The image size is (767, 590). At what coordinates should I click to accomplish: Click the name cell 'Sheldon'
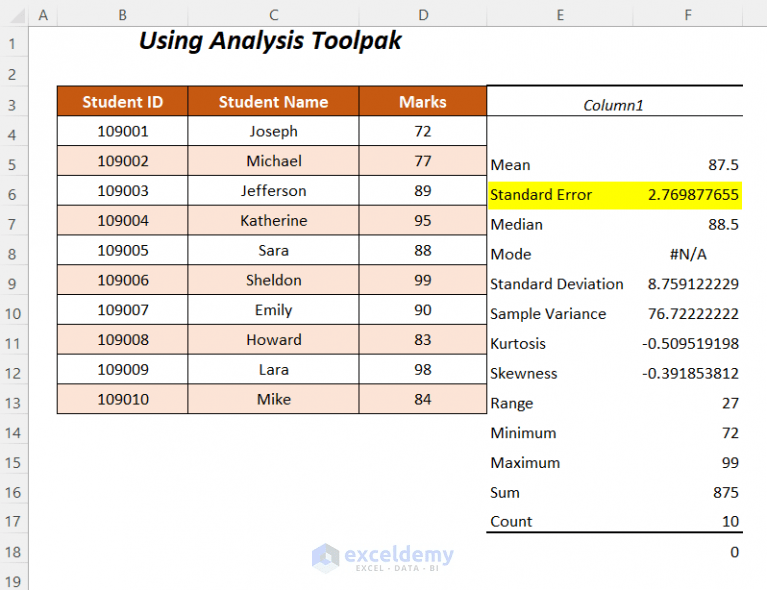point(273,280)
